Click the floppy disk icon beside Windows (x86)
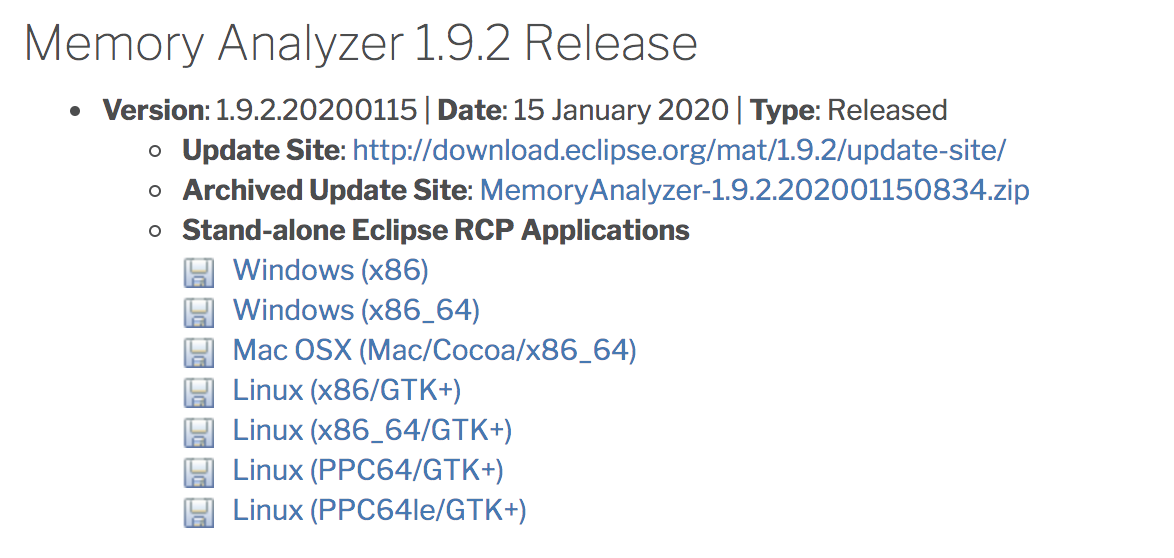The width and height of the screenshot is (1174, 558). [198, 273]
